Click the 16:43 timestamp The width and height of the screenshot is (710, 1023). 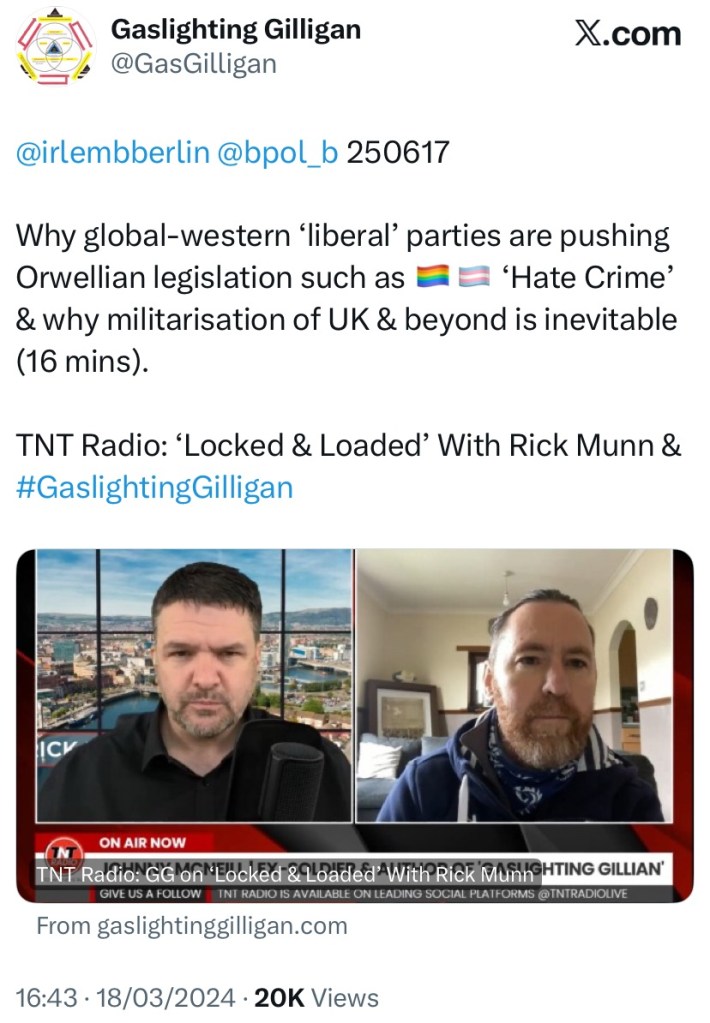pos(46,998)
